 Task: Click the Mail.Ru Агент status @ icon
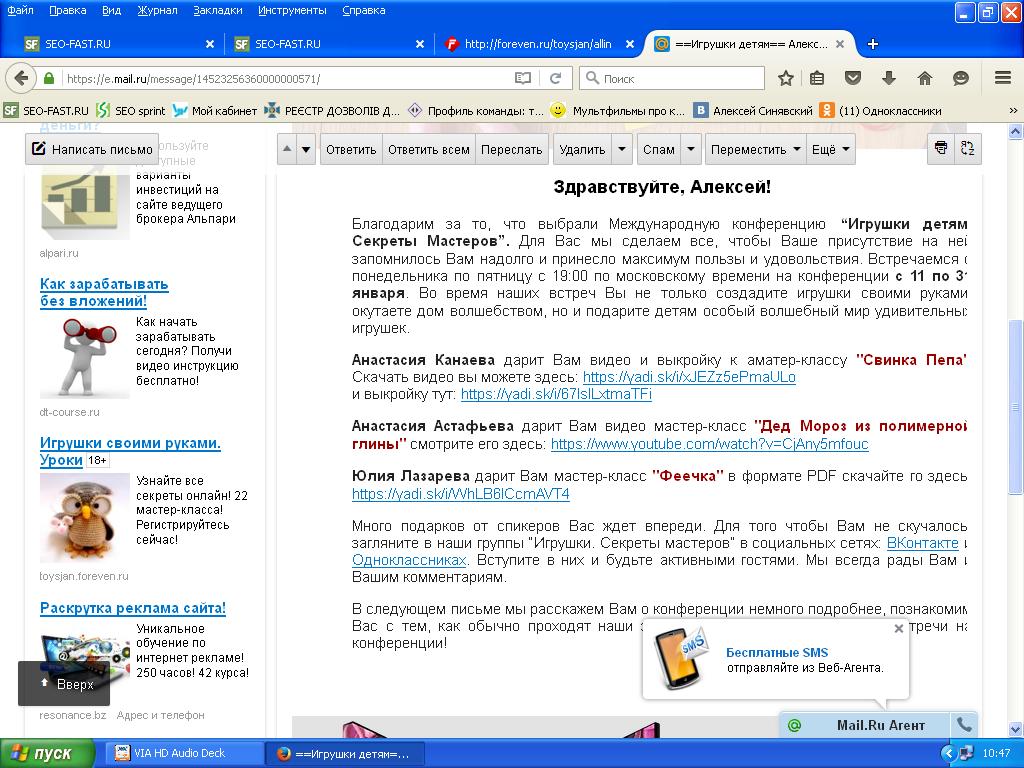coord(794,725)
